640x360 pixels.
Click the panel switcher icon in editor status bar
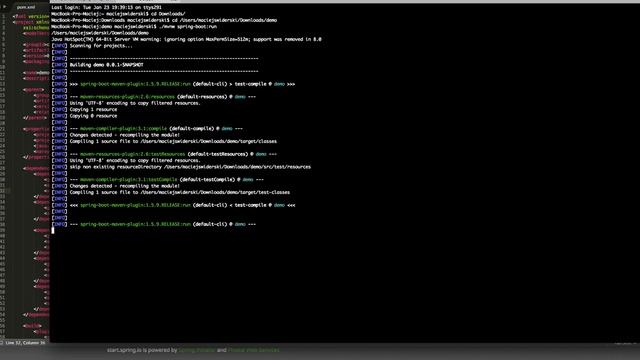click(2, 343)
